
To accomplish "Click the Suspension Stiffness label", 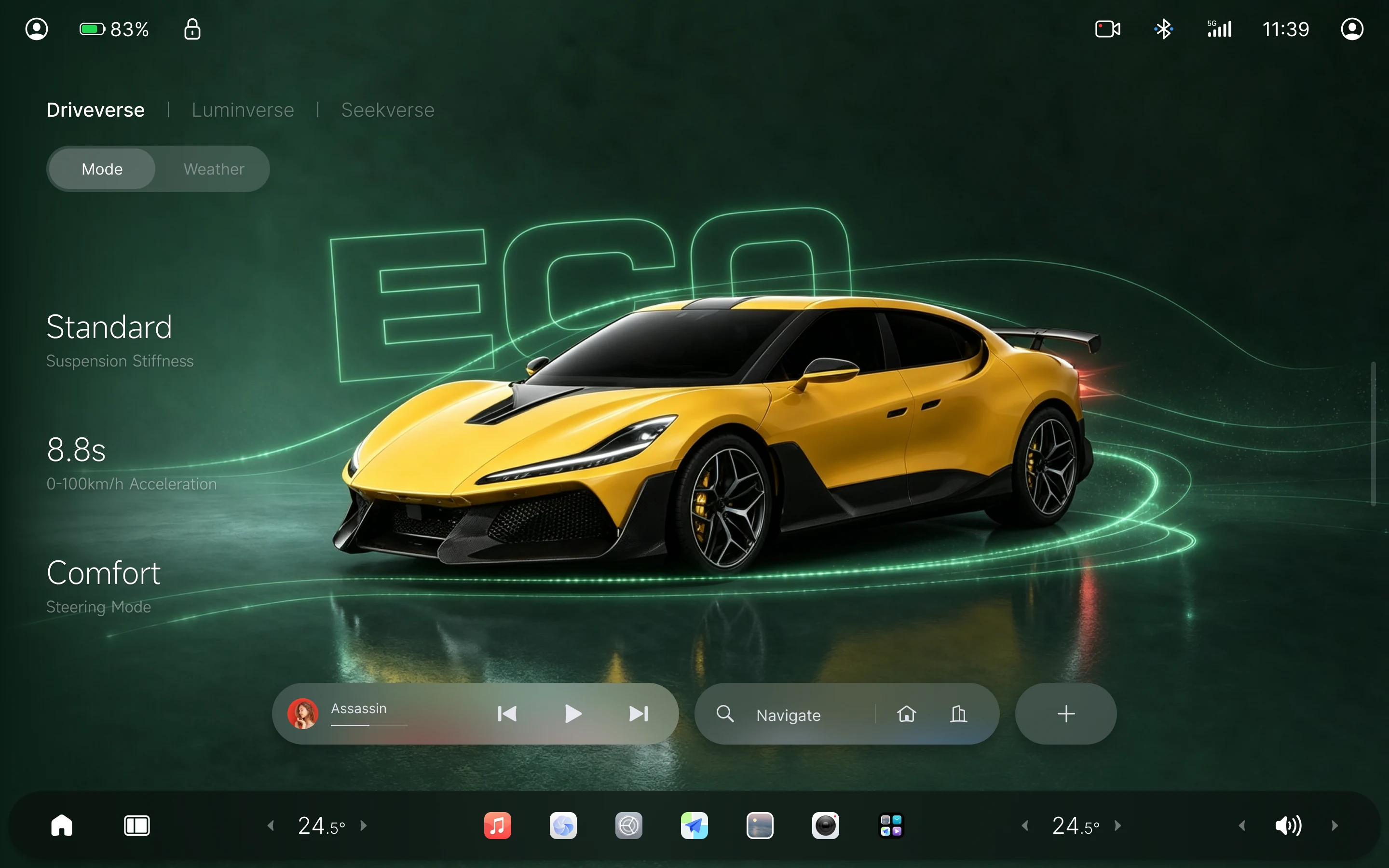I will tap(120, 361).
